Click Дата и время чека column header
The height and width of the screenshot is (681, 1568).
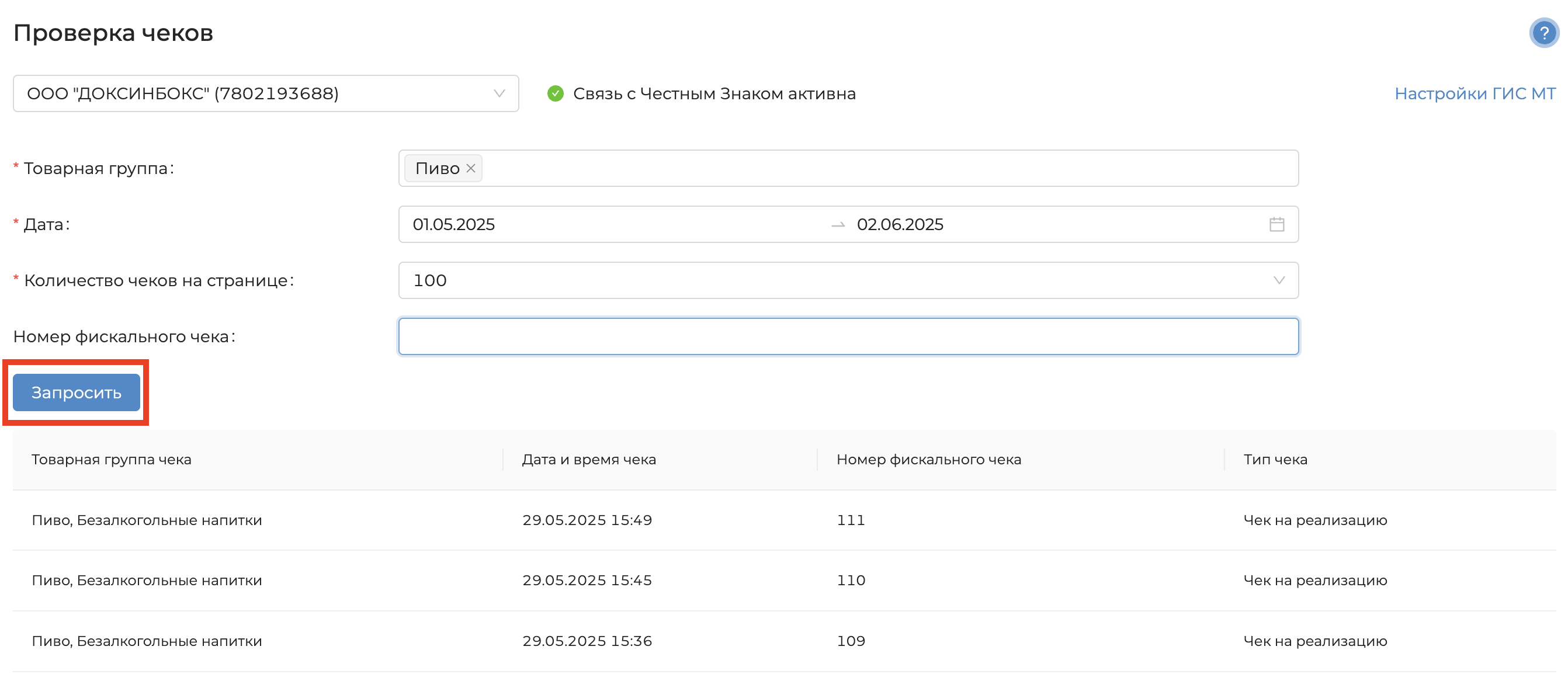tap(589, 460)
